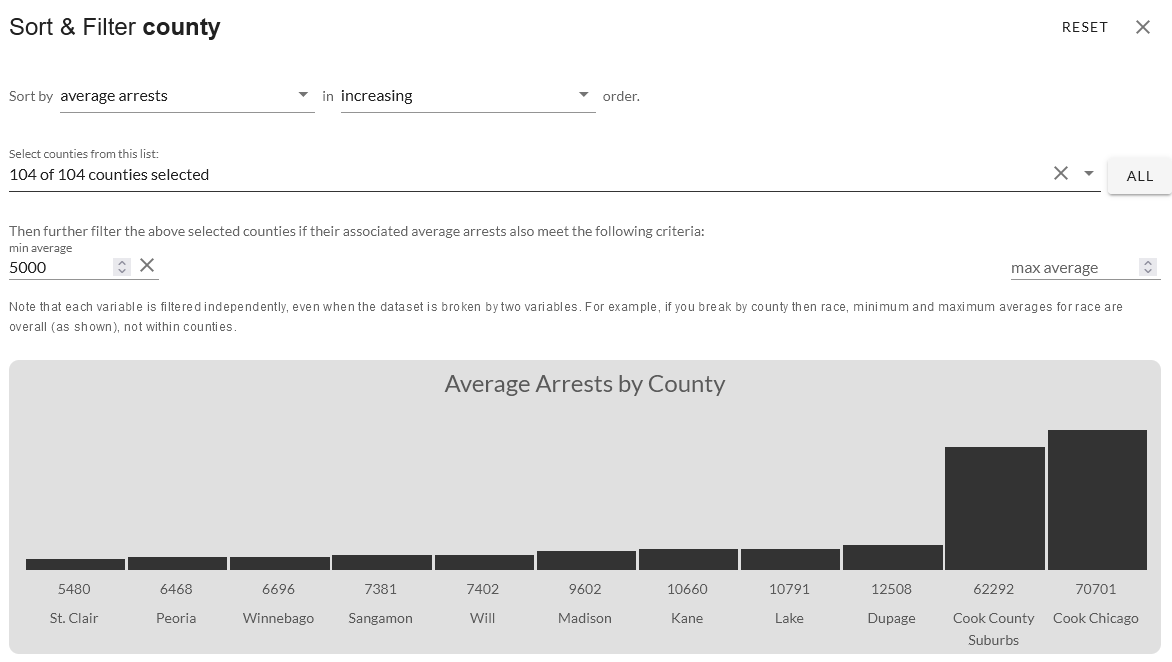This screenshot has height=662, width=1172.
Task: Select the Dupage bar in chart
Action: (x=892, y=557)
